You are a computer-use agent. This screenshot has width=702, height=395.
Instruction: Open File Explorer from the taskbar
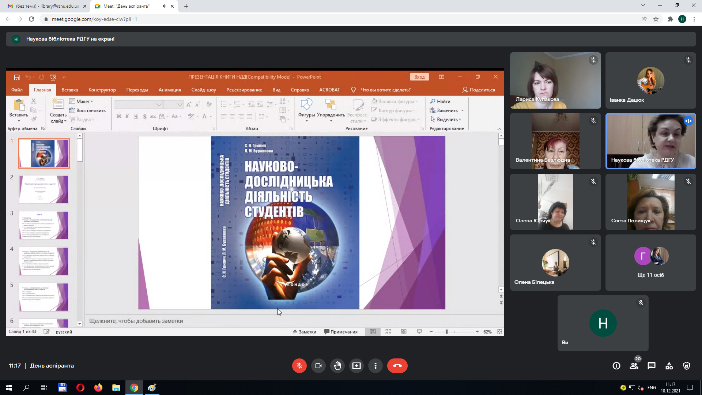116,387
